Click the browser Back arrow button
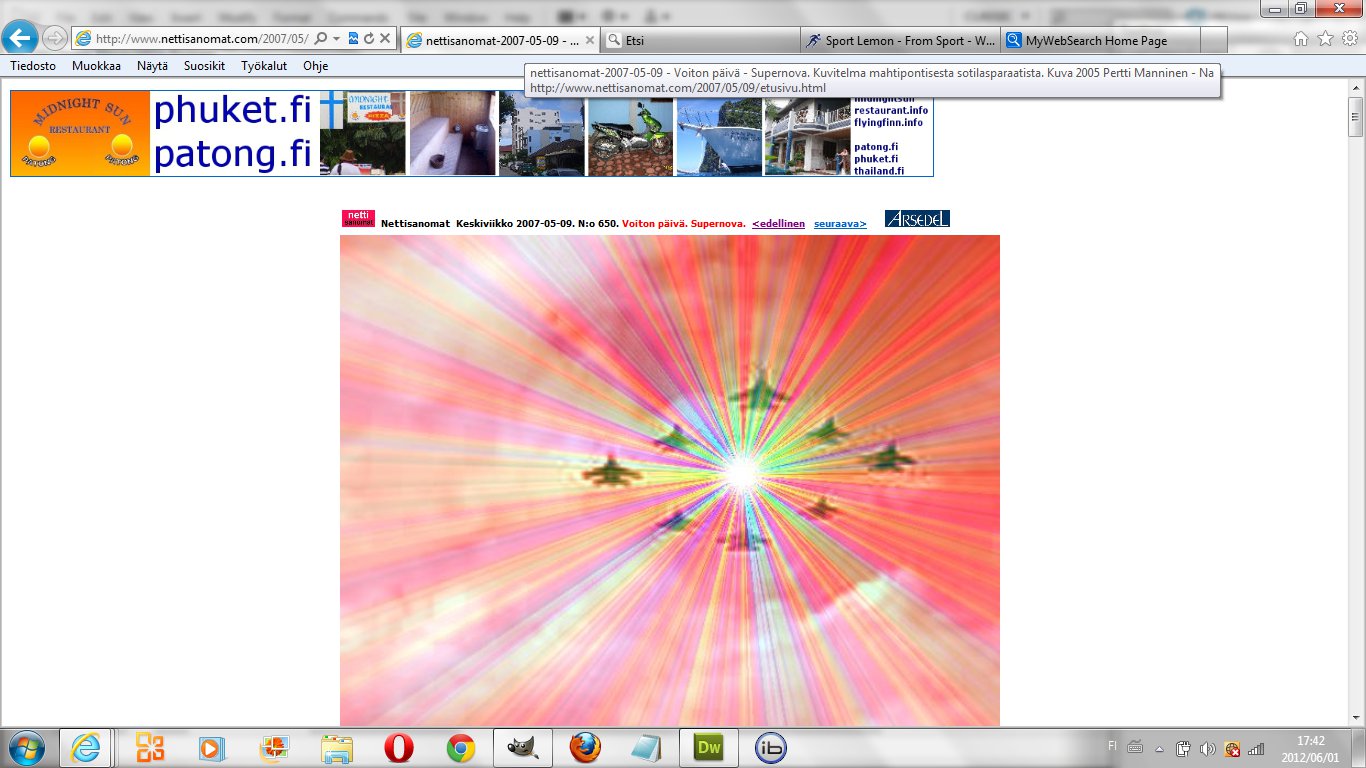The height and width of the screenshot is (768, 1366). [x=21, y=38]
